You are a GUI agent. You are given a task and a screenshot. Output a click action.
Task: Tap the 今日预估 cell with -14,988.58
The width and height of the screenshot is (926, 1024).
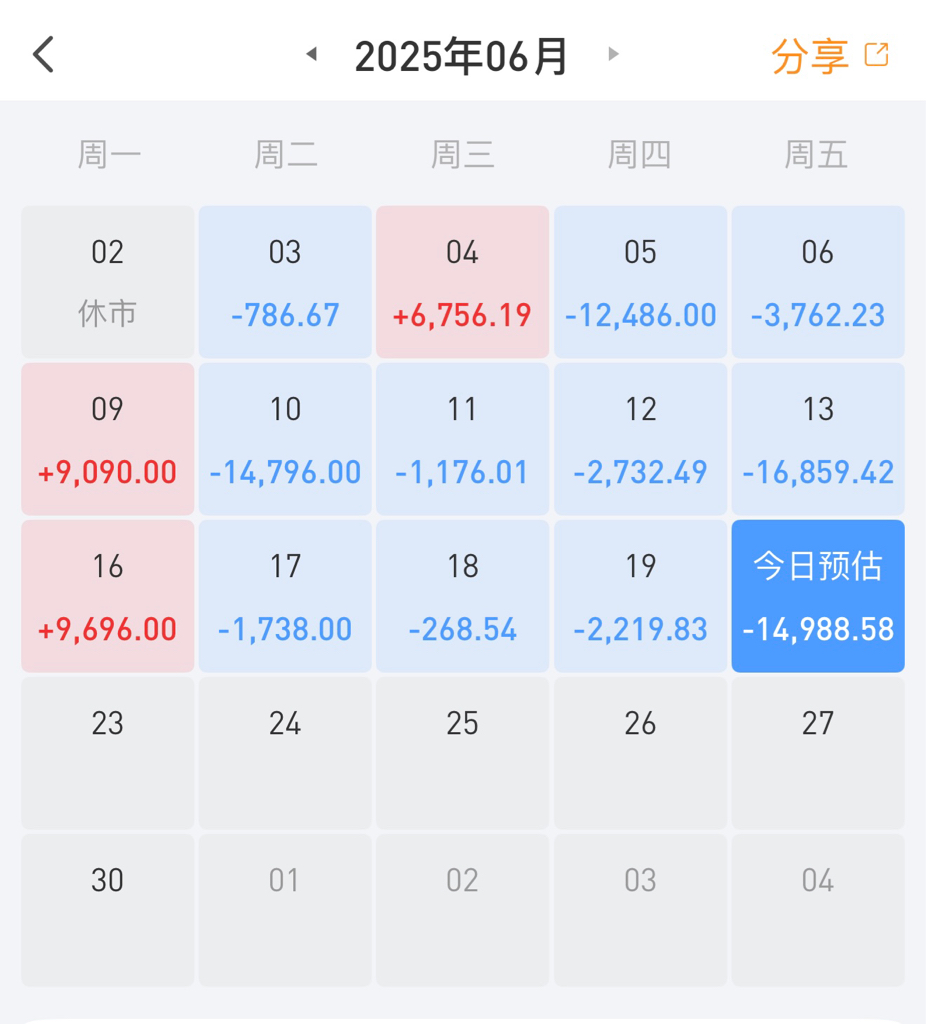click(818, 596)
